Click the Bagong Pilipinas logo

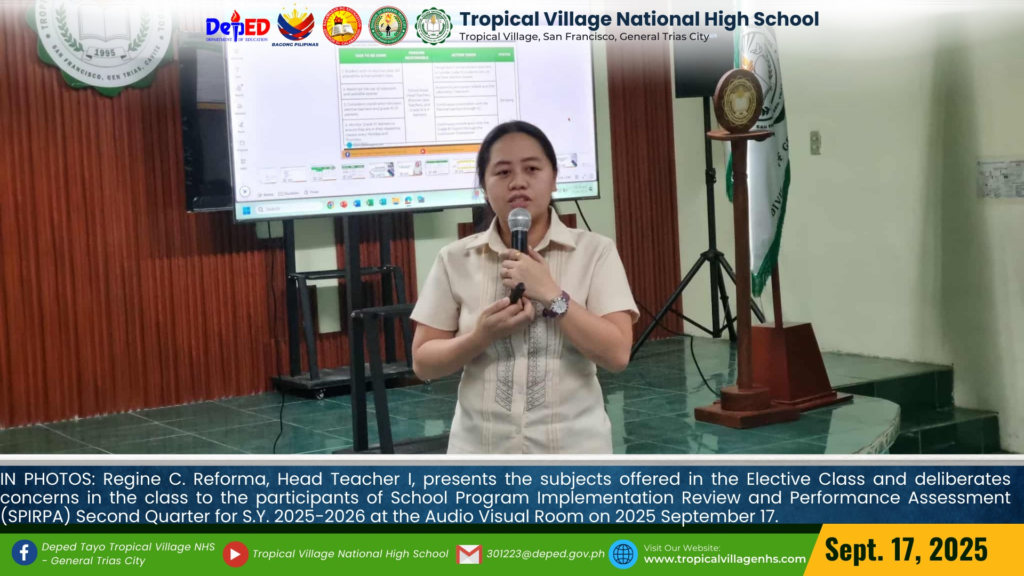(x=295, y=25)
